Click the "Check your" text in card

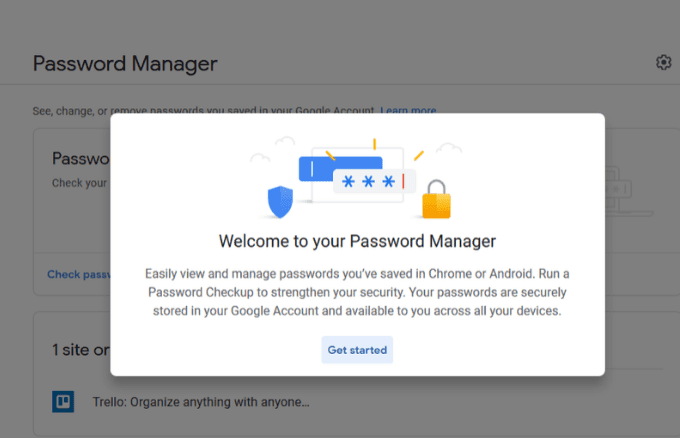point(78,183)
